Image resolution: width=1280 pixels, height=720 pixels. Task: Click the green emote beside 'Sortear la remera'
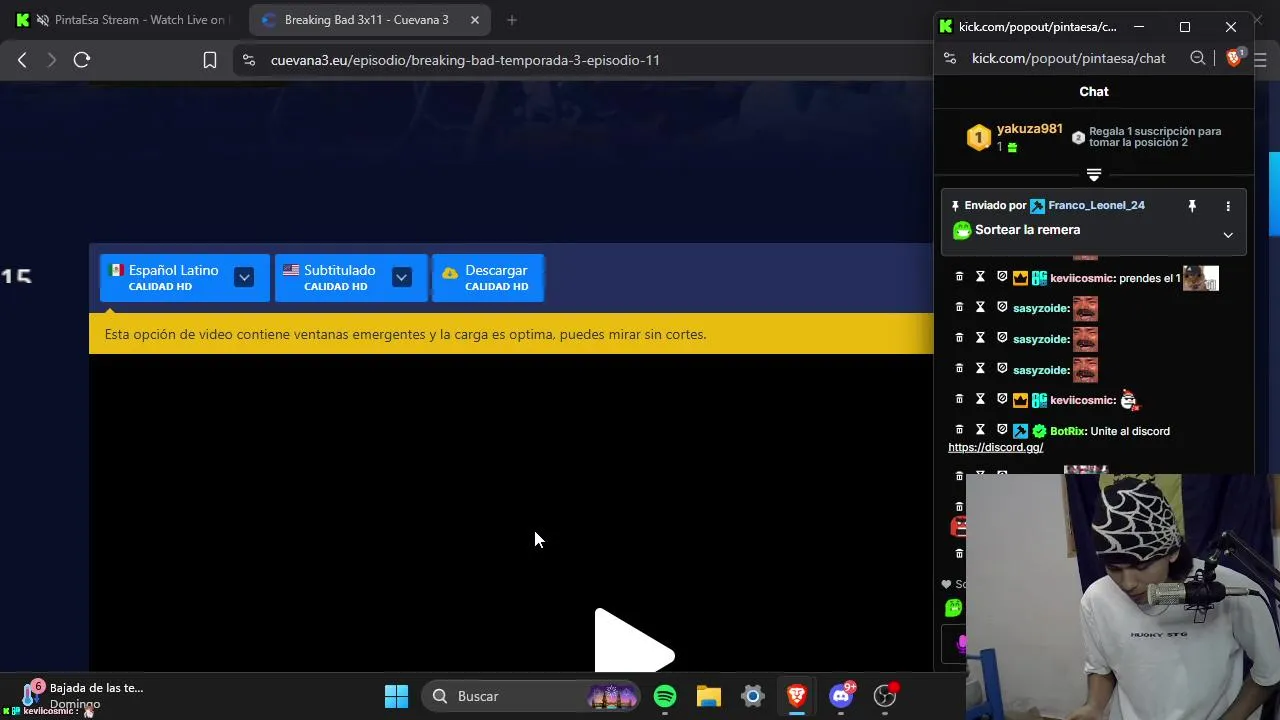[x=962, y=230]
